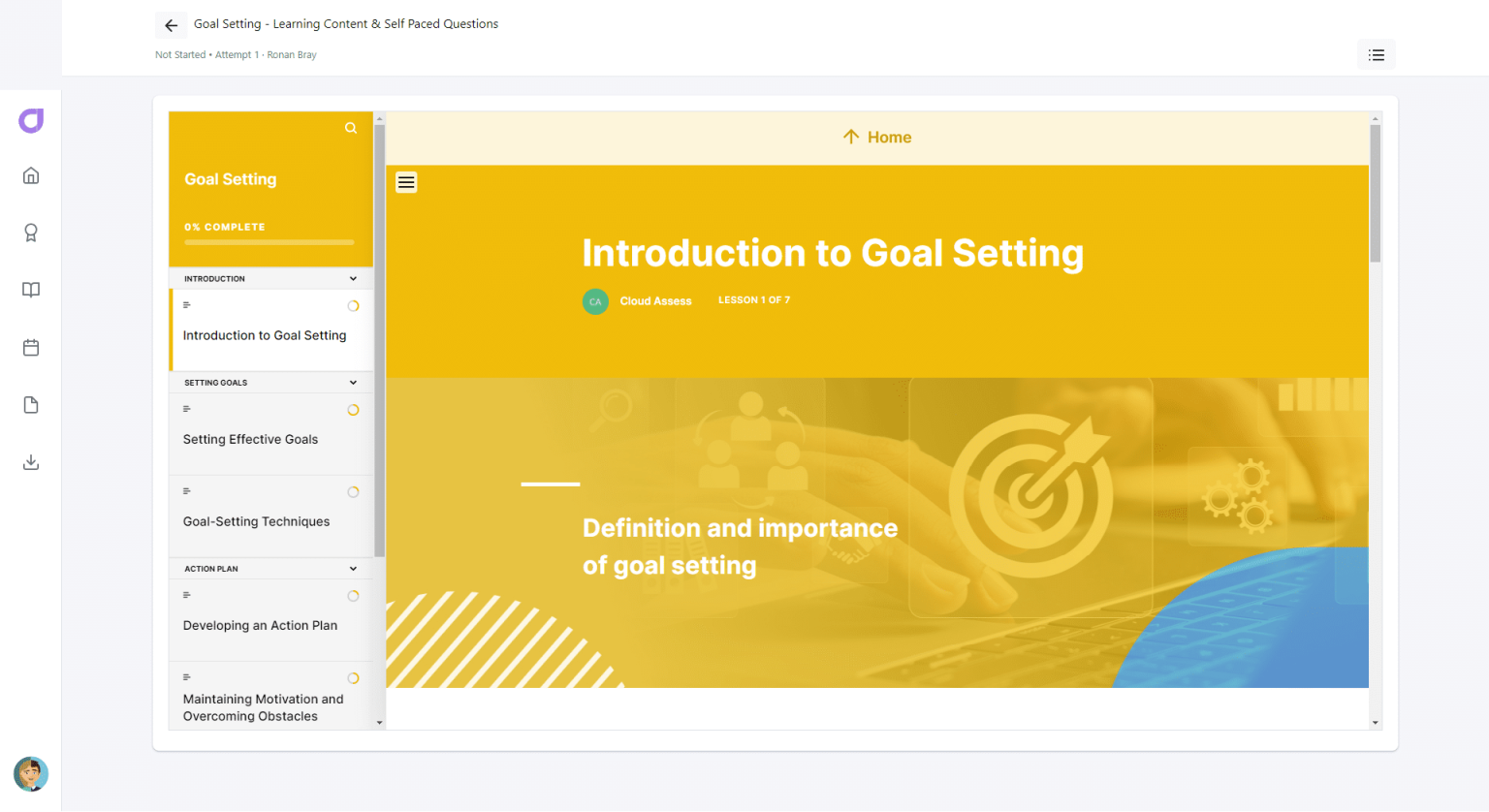Click progress circle for Goal-Setting Techniques
This screenshot has height=812, width=1489.
[353, 492]
